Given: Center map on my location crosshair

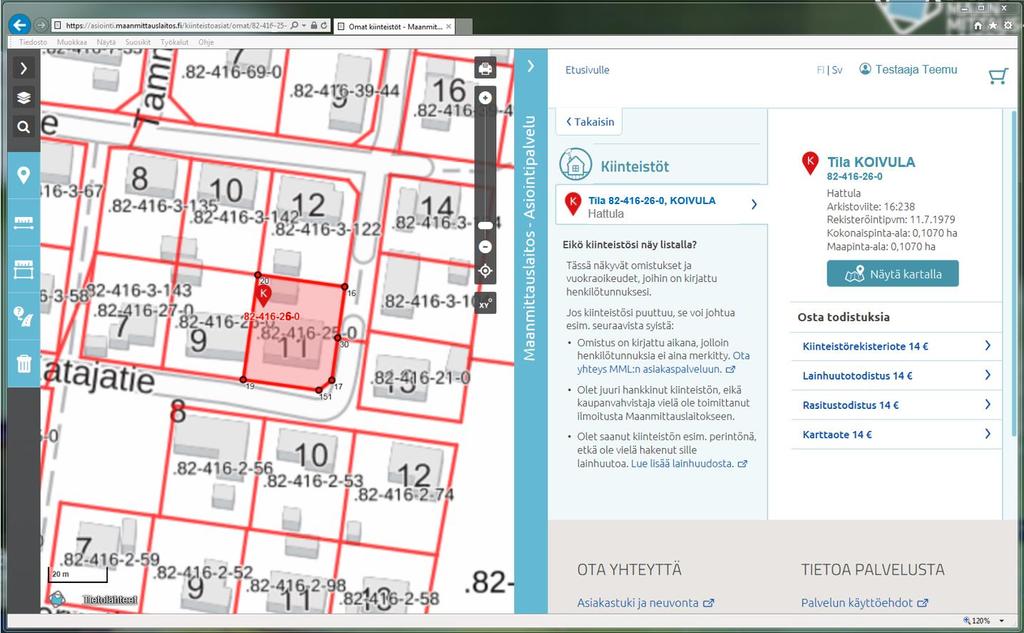Looking at the screenshot, I should [x=485, y=270].
